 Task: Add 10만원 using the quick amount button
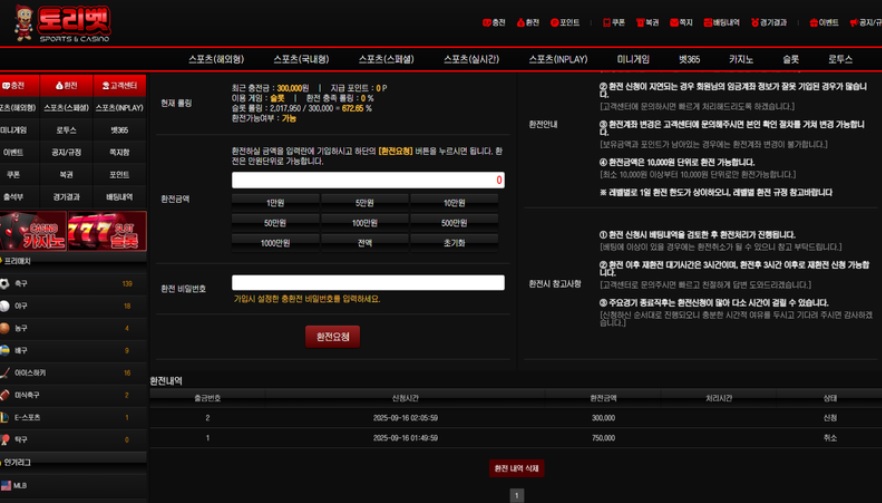(454, 202)
